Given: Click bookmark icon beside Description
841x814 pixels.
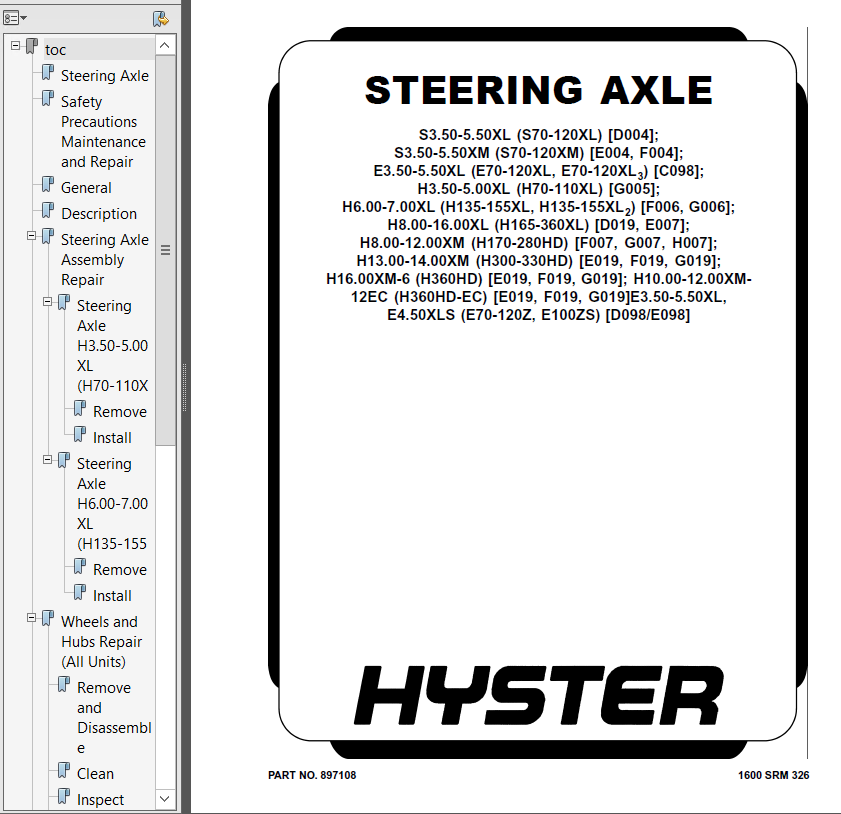Looking at the screenshot, I should (48, 210).
